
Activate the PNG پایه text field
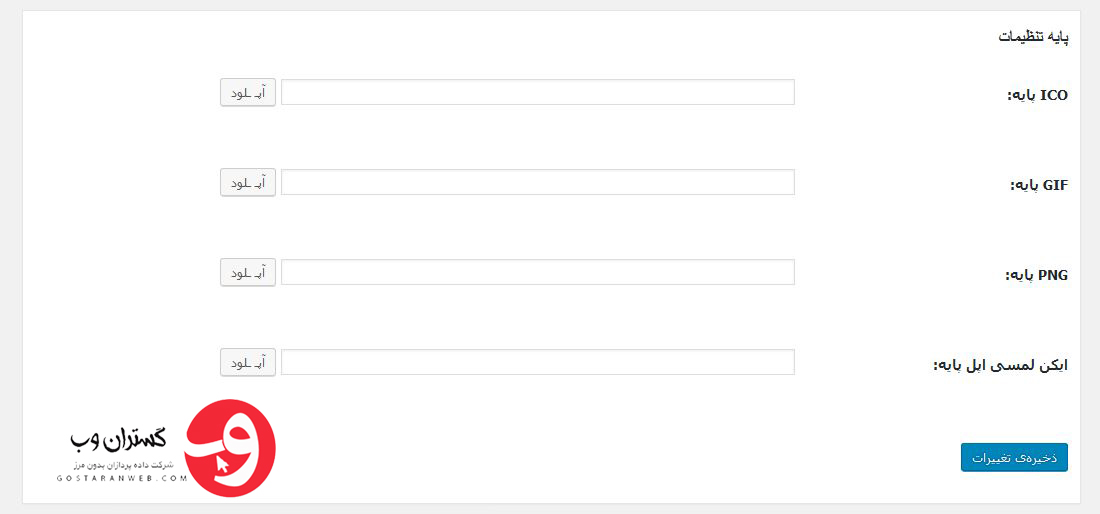[x=538, y=272]
